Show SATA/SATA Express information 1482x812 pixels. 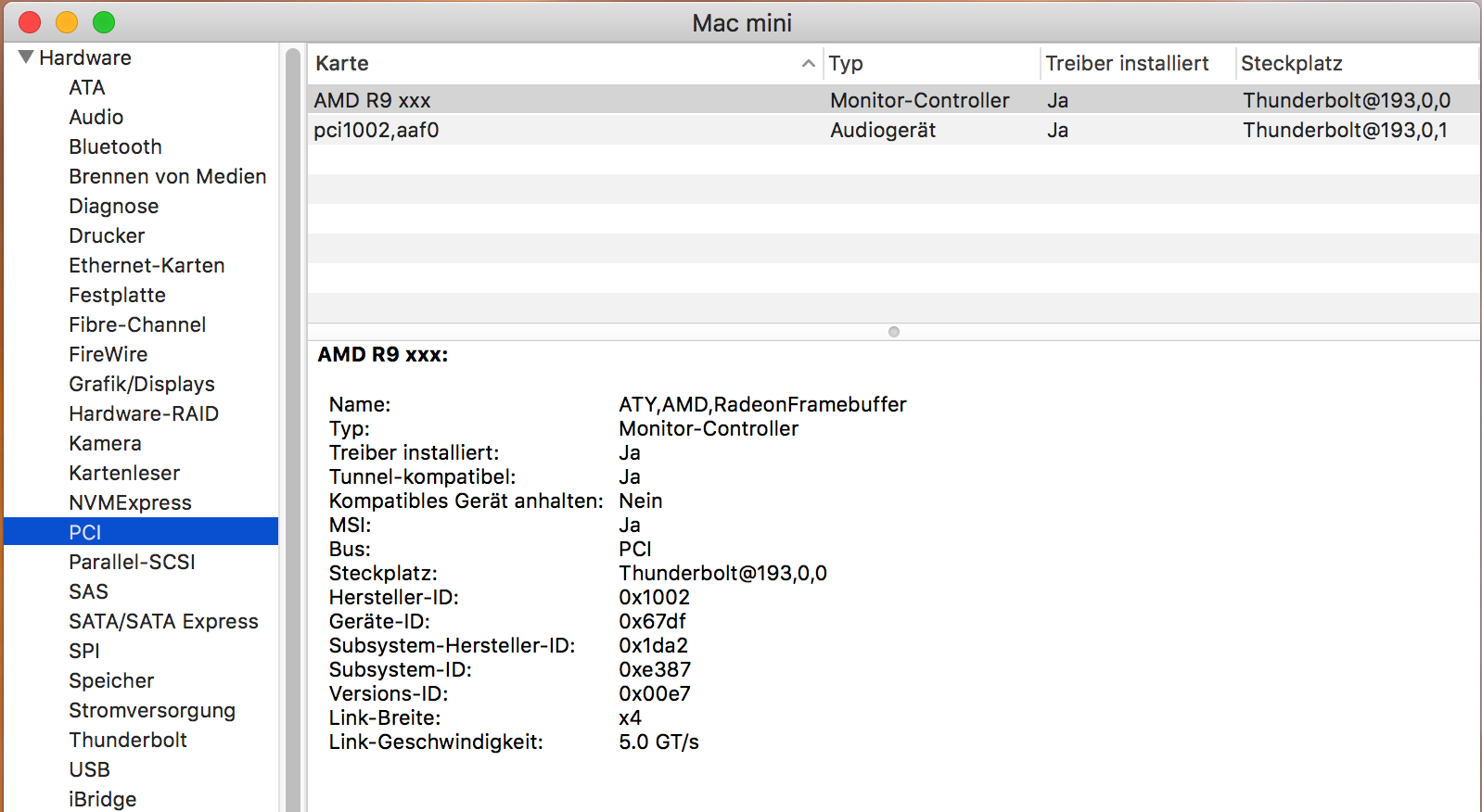tap(163, 621)
